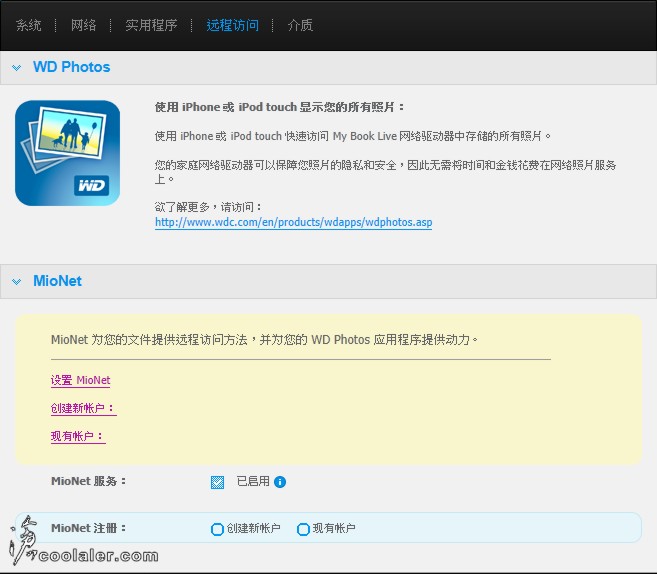This screenshot has height=574, width=657.
Task: Click the MioNet 注册 label
Action: pos(88,528)
